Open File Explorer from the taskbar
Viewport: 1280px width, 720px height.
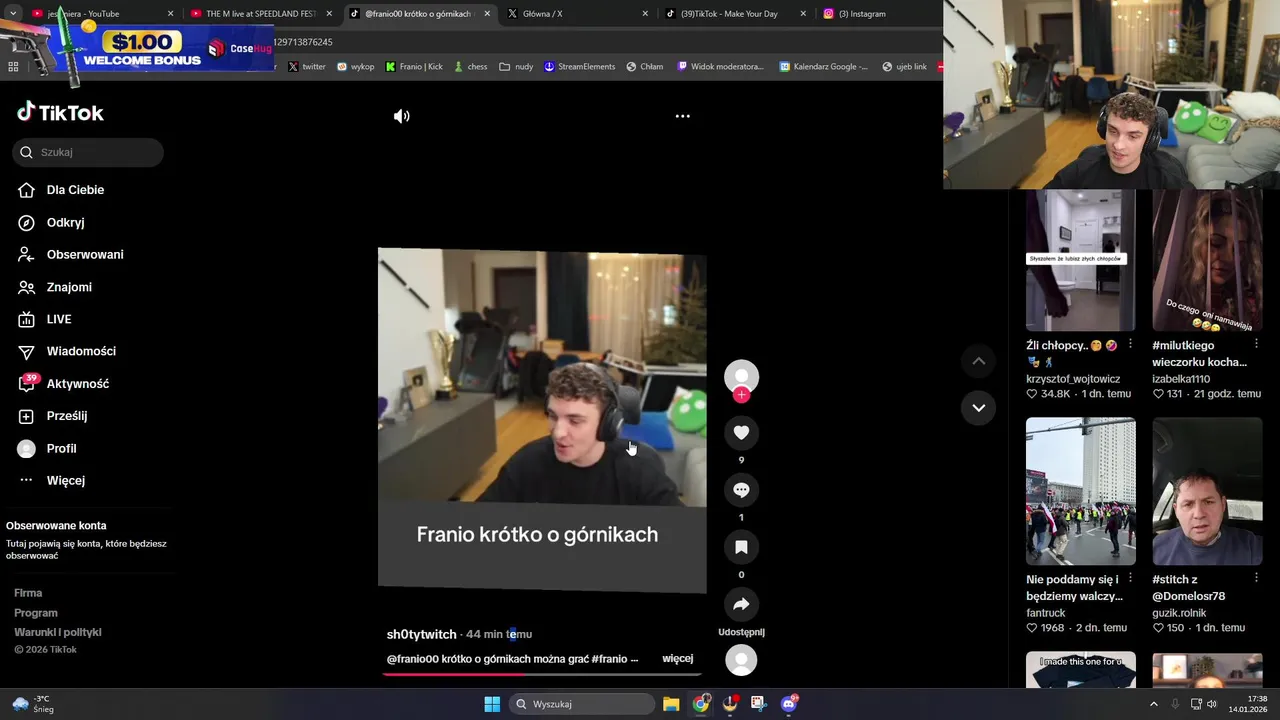pos(671,704)
